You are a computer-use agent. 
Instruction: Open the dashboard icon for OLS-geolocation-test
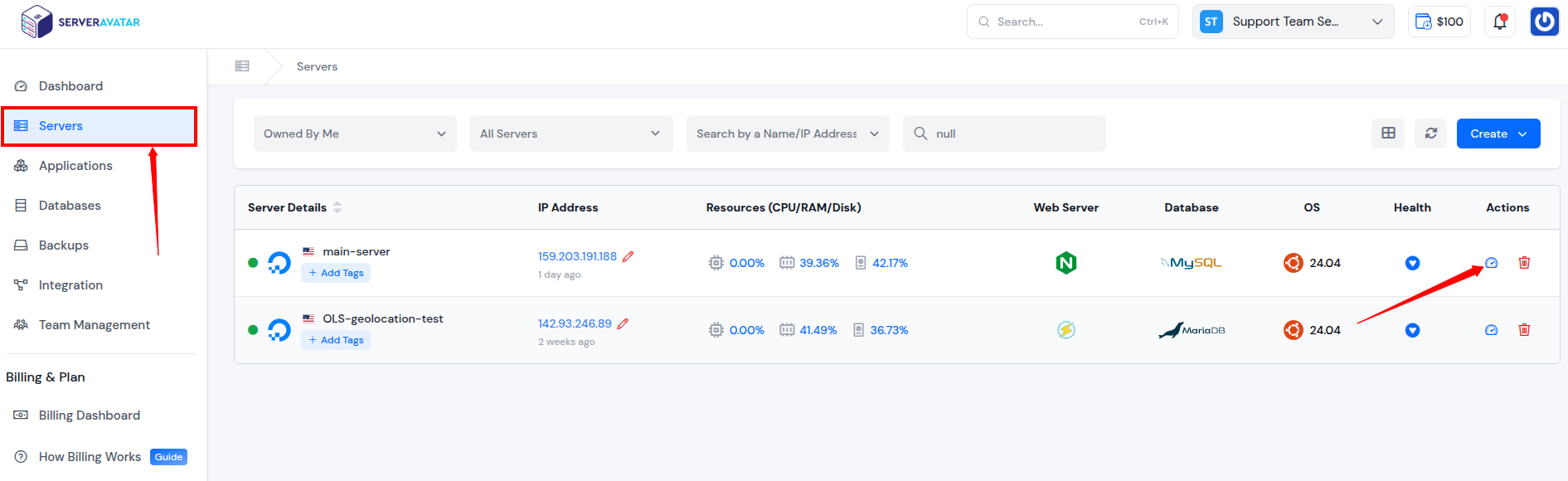[x=1491, y=330]
